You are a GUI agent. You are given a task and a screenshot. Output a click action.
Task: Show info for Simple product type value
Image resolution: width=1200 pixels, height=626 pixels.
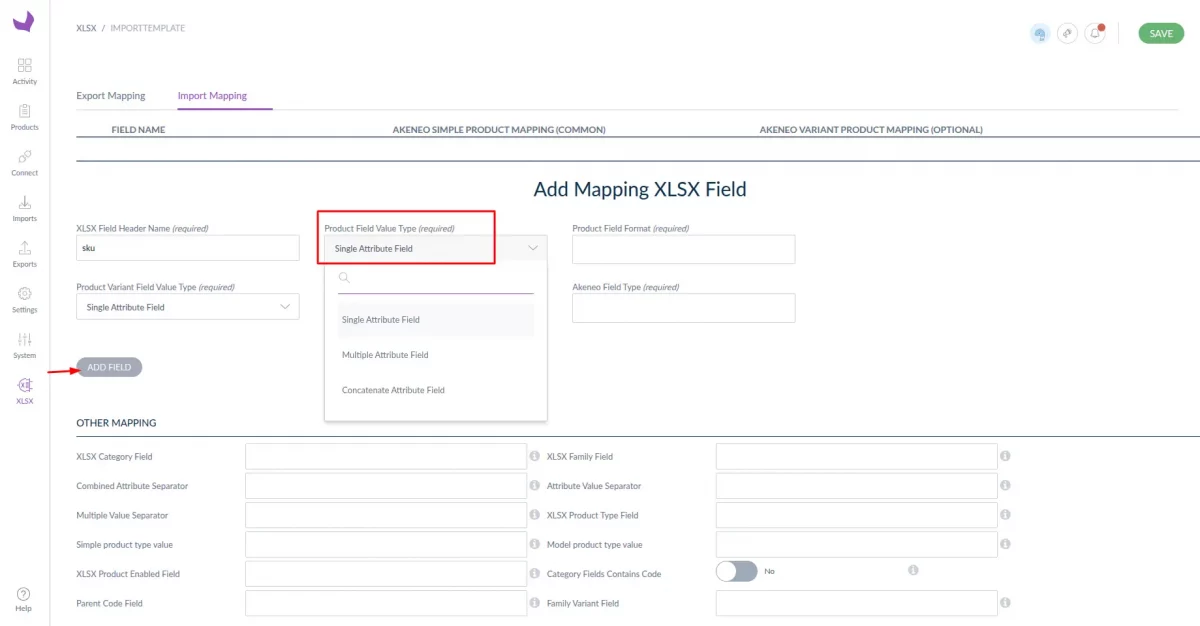(534, 545)
